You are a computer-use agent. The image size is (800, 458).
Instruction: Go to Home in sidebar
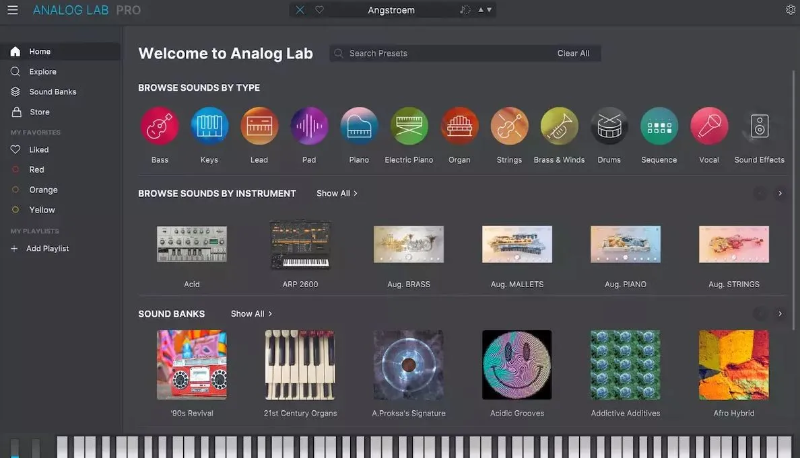60,52
